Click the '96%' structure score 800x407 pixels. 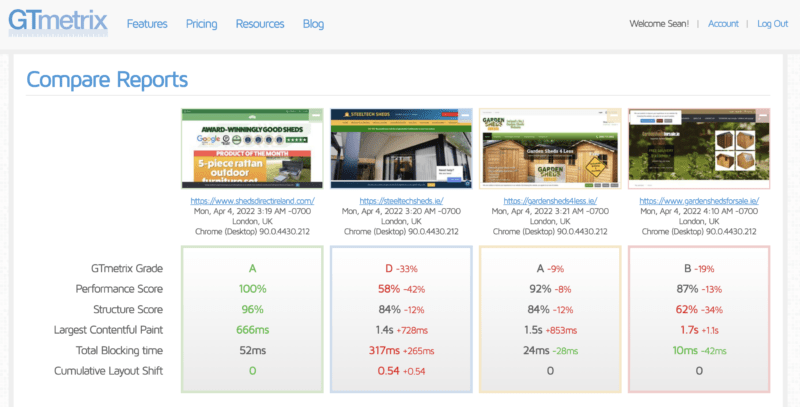253,309
